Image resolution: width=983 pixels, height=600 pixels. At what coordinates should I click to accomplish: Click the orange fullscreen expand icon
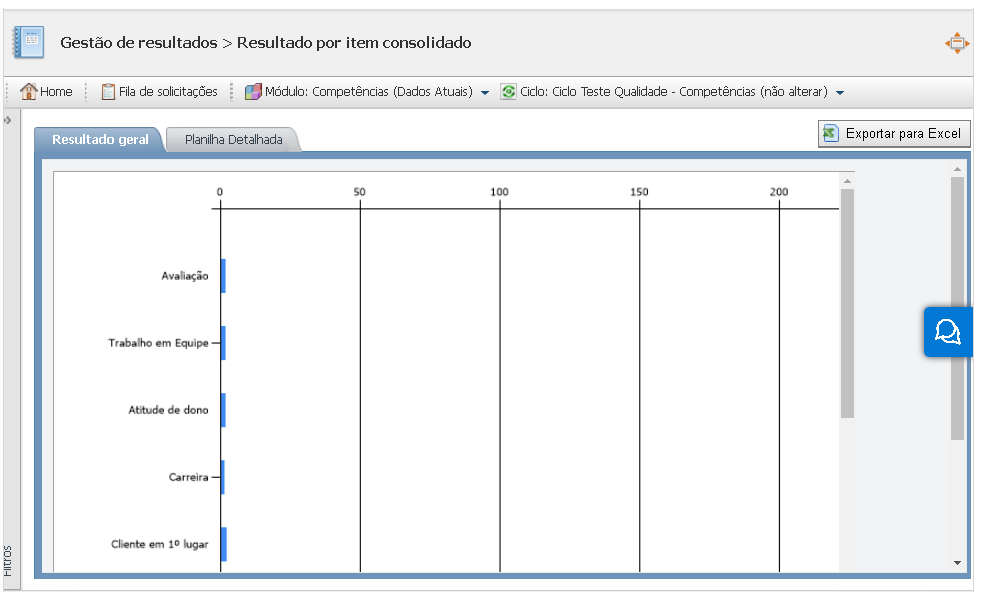pyautogui.click(x=957, y=43)
